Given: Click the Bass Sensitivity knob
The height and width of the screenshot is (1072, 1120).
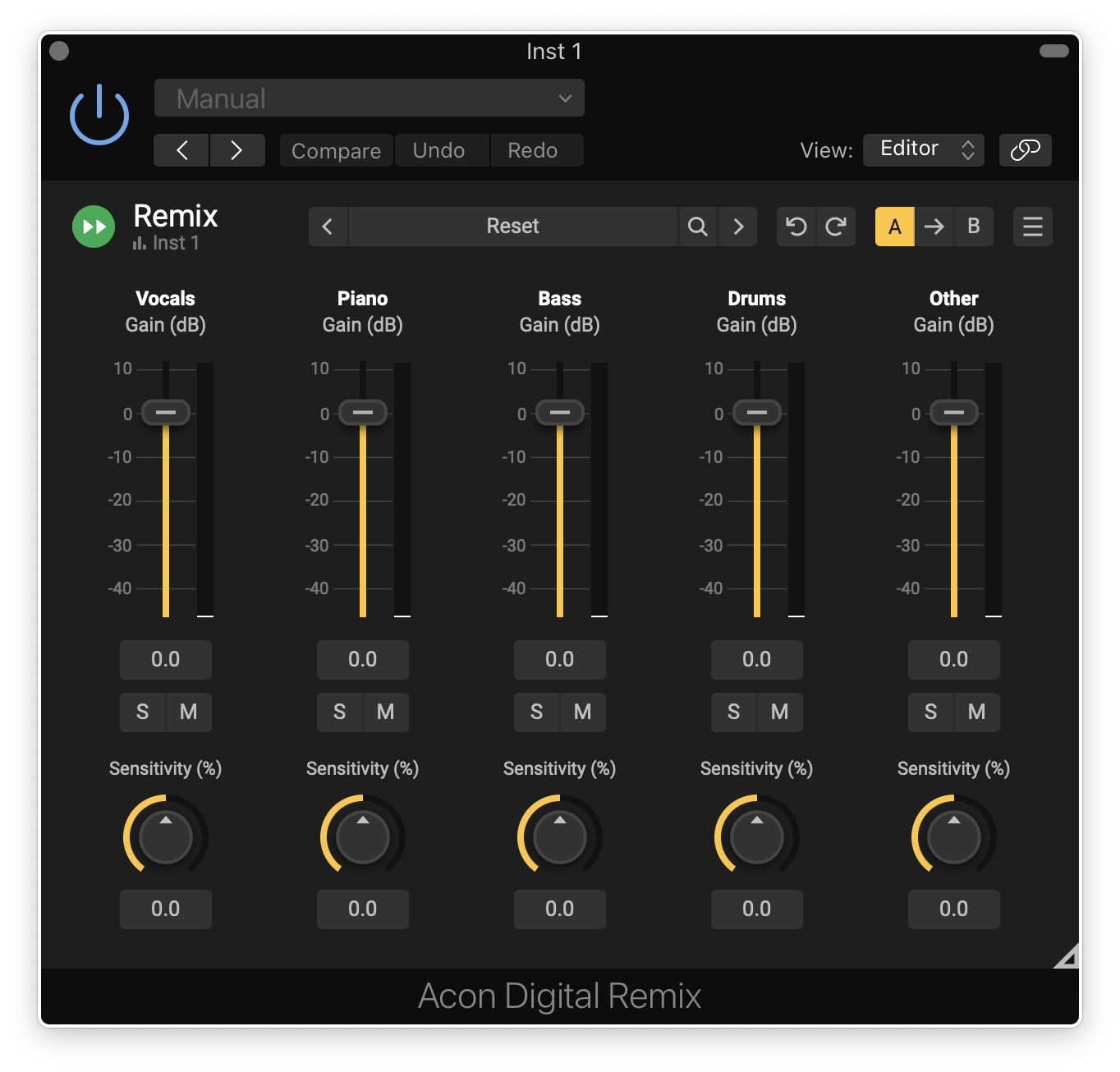Looking at the screenshot, I should click(x=560, y=836).
